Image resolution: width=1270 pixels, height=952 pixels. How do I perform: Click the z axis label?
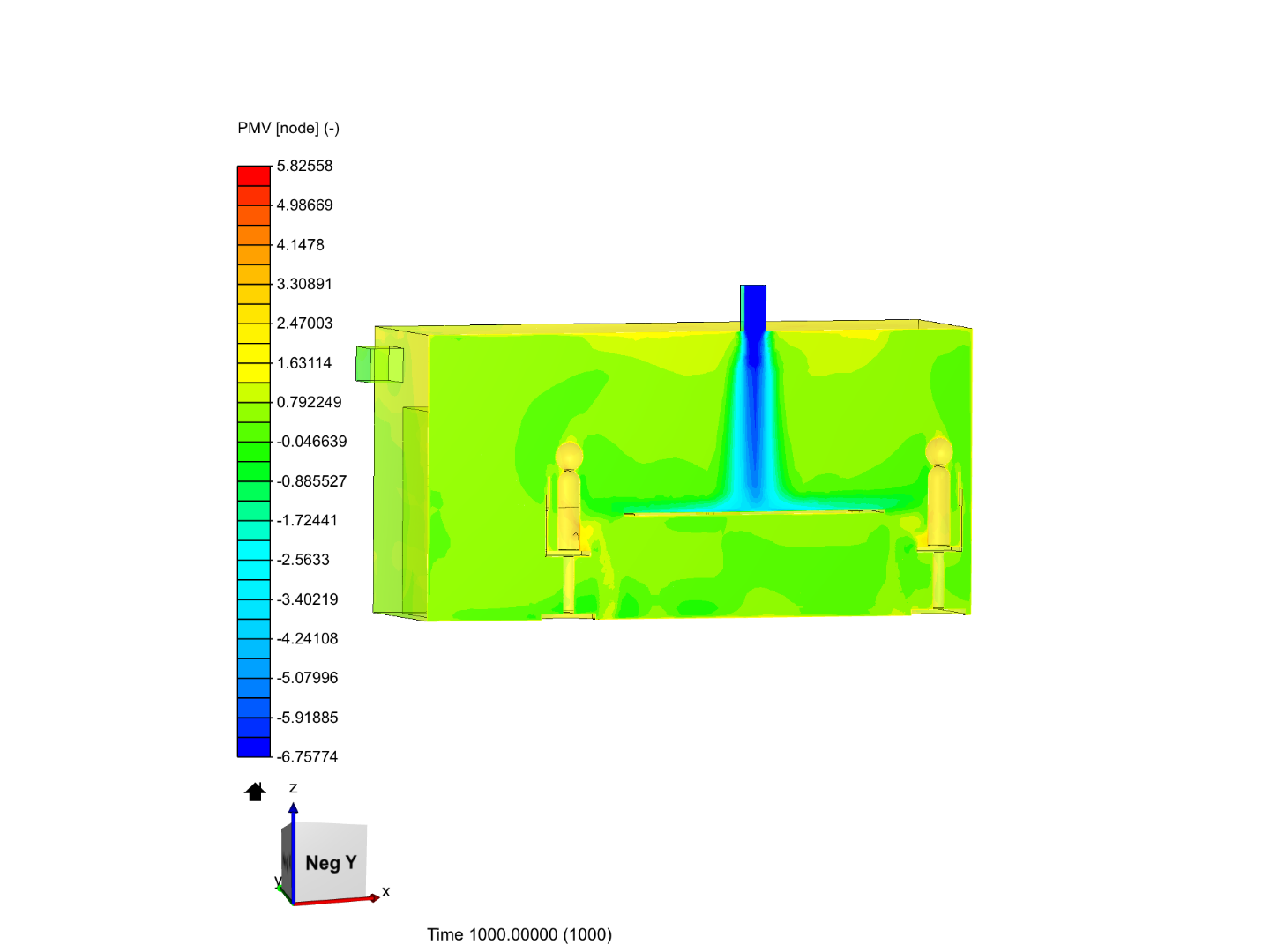pos(294,788)
